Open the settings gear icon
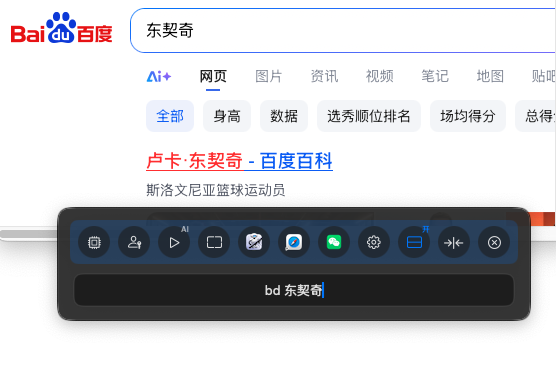 pyautogui.click(x=374, y=242)
